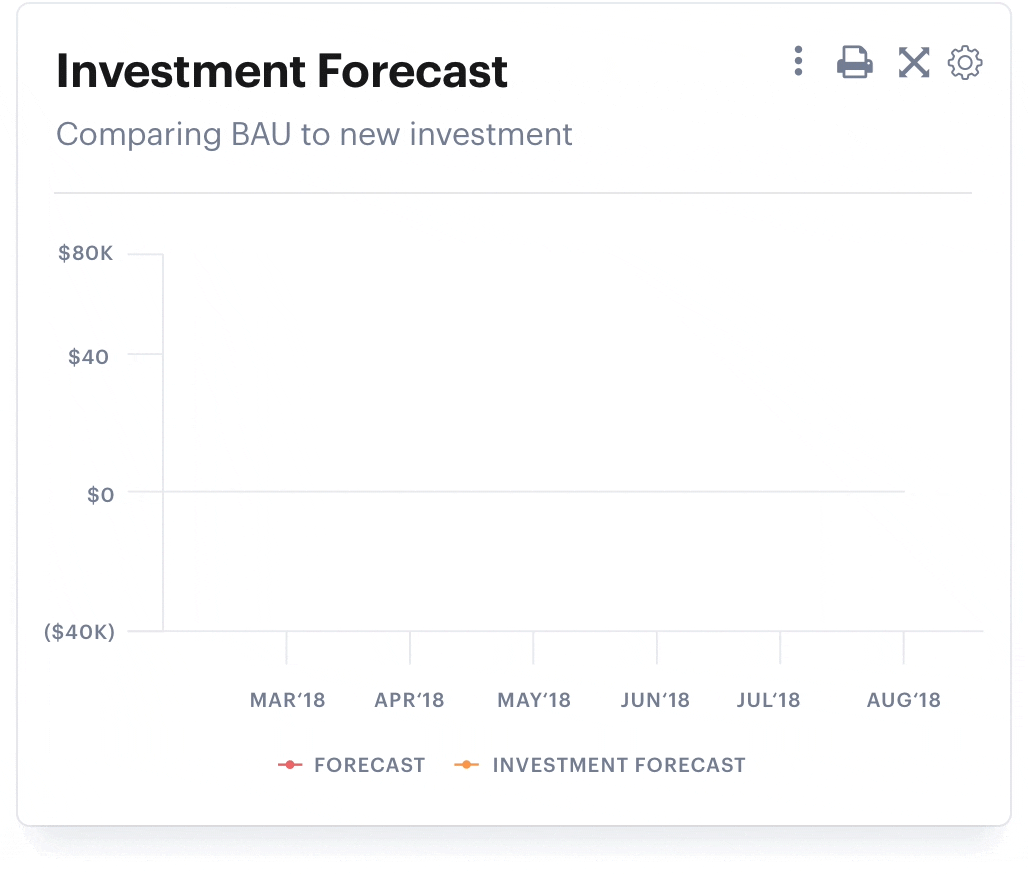
Task: Expand chart with crossed arrows icon
Action: (x=914, y=62)
